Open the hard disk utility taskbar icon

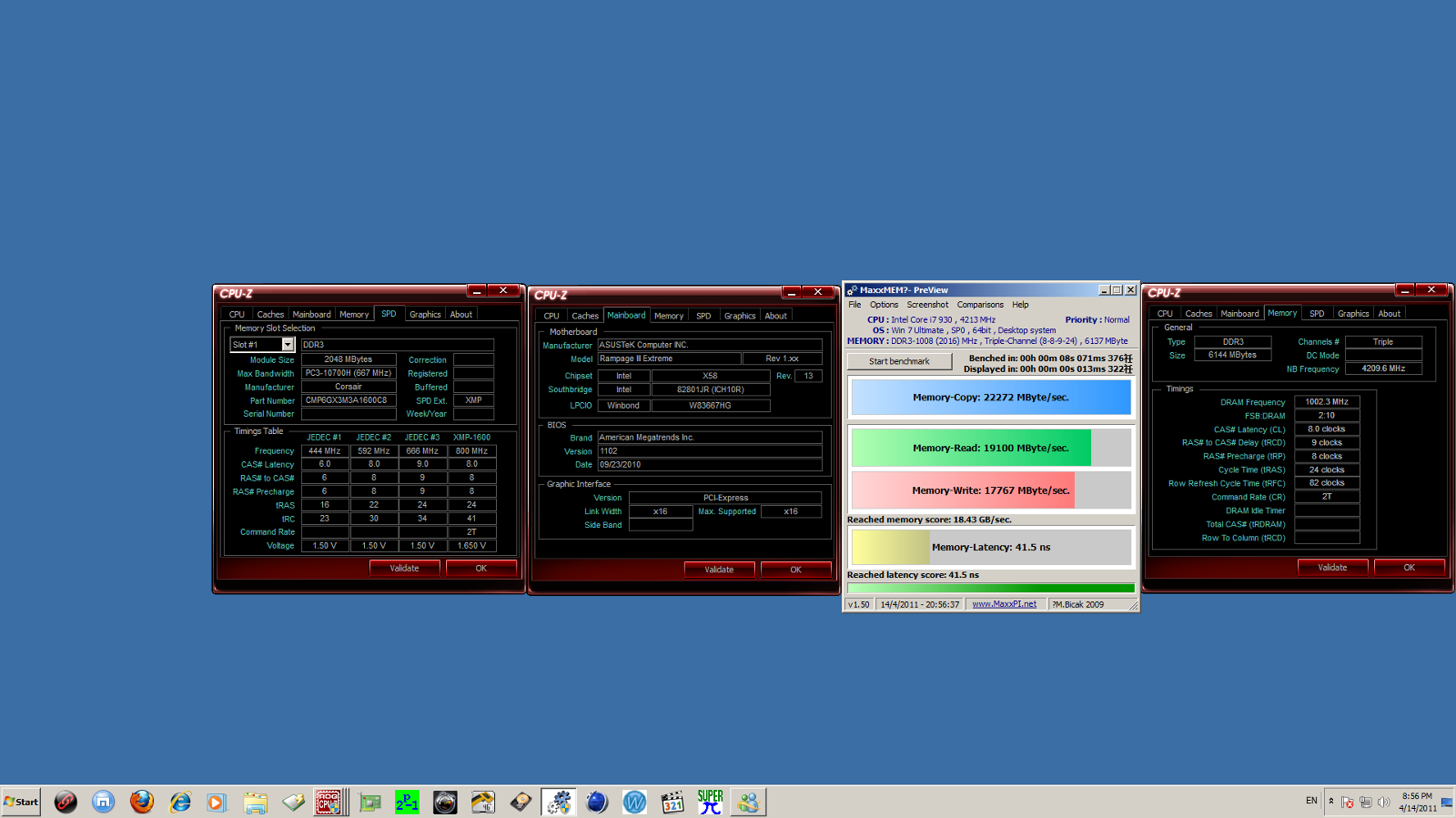click(x=521, y=802)
